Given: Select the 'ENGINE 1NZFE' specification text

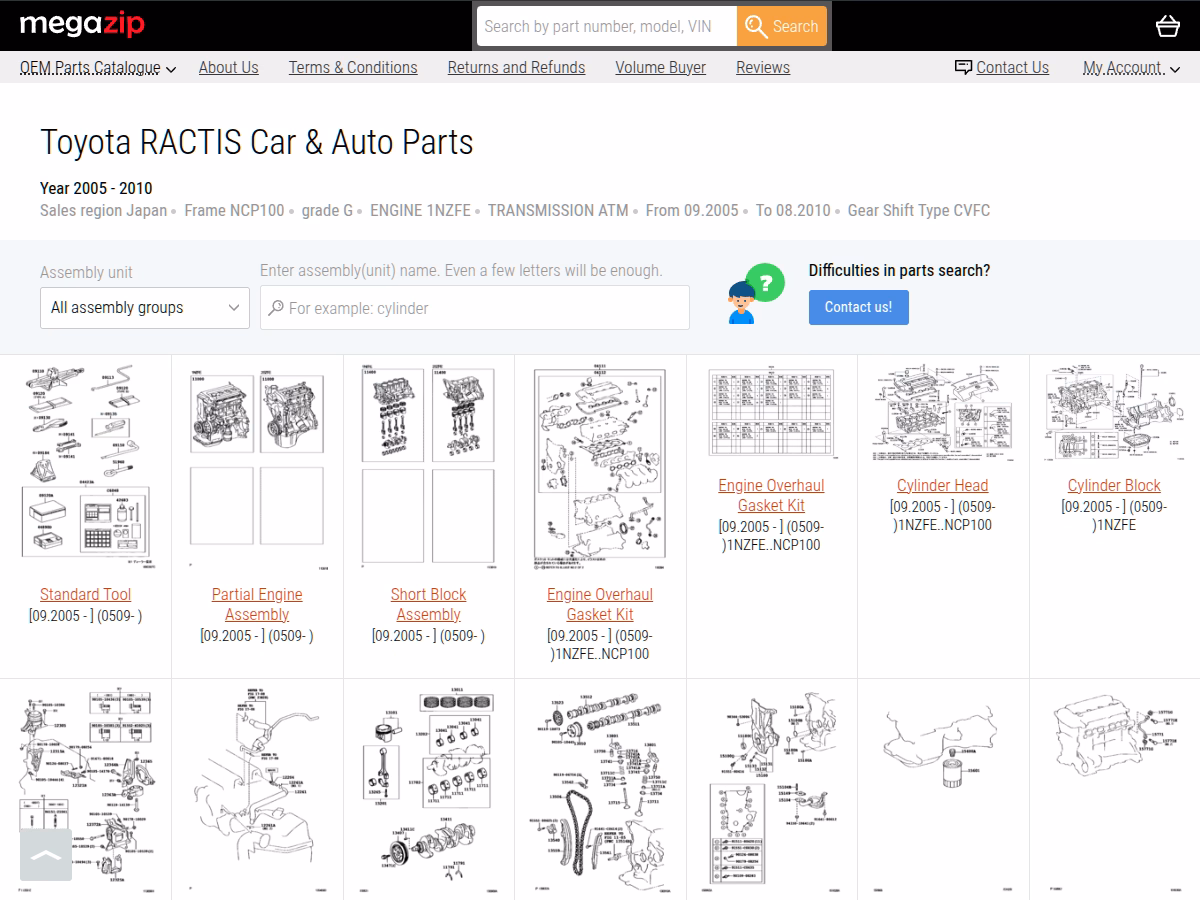Looking at the screenshot, I should coord(420,211).
